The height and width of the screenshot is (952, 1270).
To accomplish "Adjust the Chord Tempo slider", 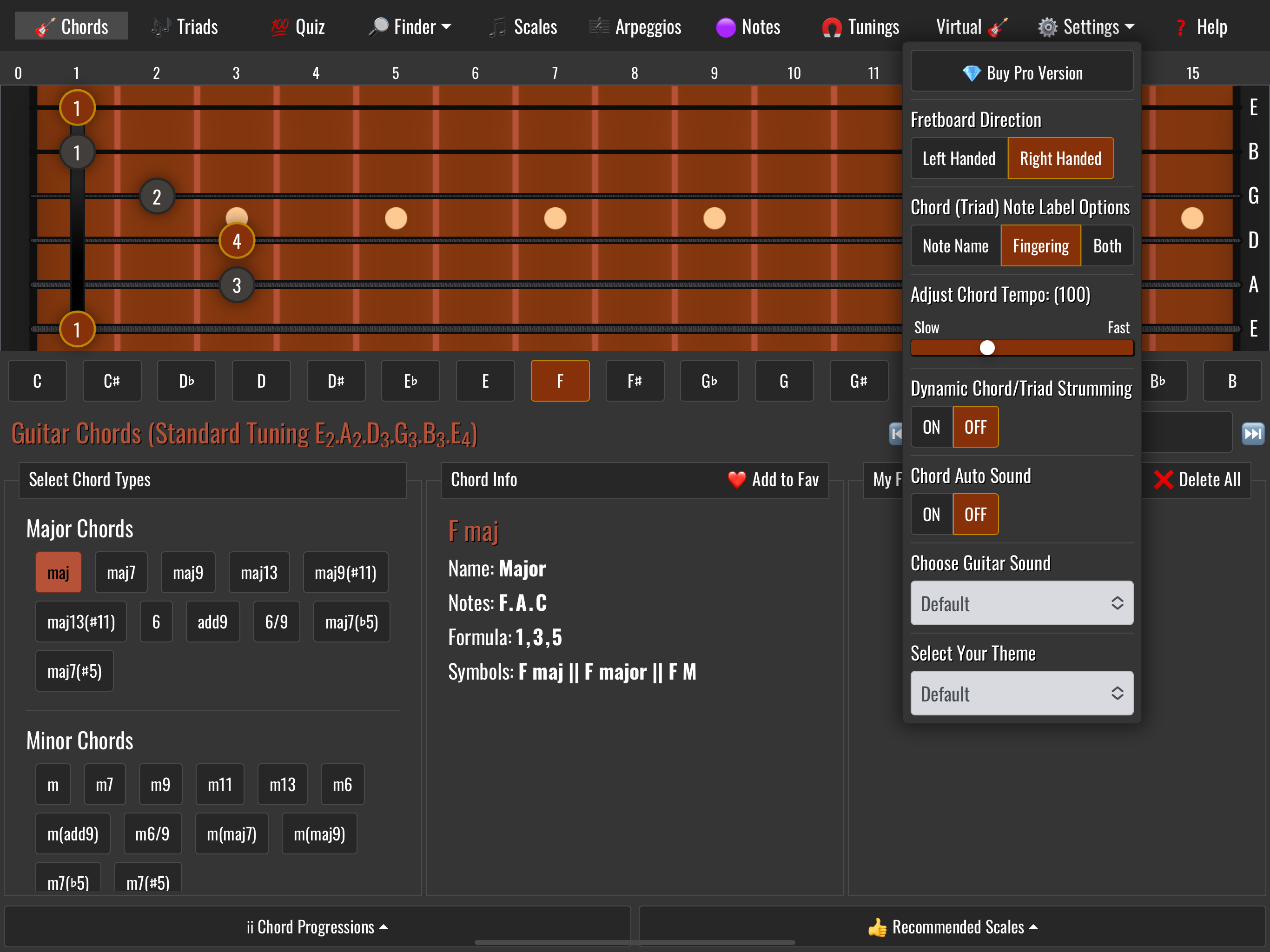I will click(x=1021, y=348).
